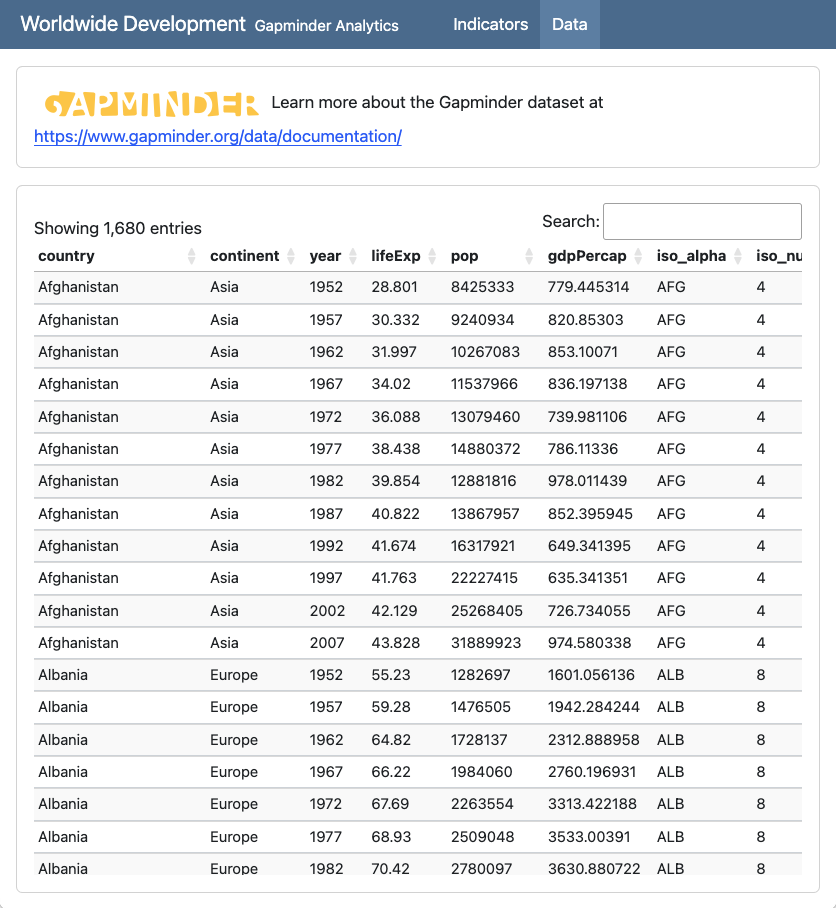Open the Indicators tab

tap(490, 24)
